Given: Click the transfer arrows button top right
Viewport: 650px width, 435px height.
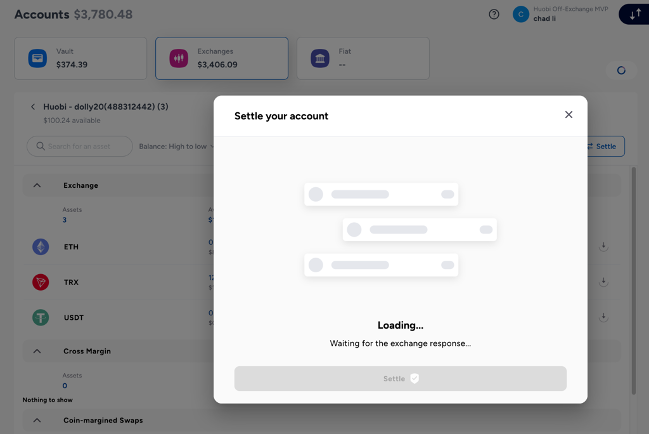Looking at the screenshot, I should point(634,14).
